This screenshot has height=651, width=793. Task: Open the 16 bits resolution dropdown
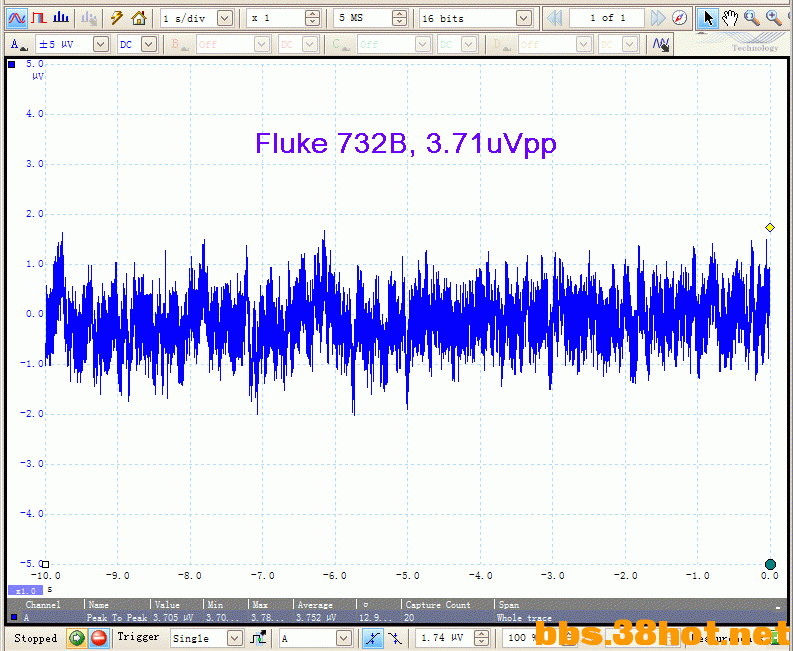coord(524,19)
